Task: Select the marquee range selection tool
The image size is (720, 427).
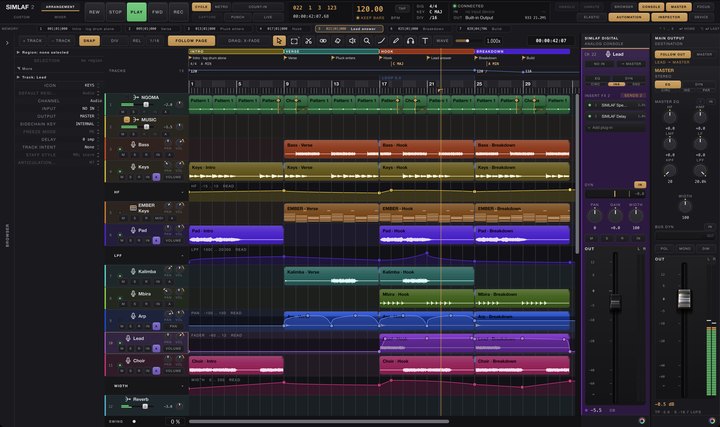Action: [x=294, y=41]
